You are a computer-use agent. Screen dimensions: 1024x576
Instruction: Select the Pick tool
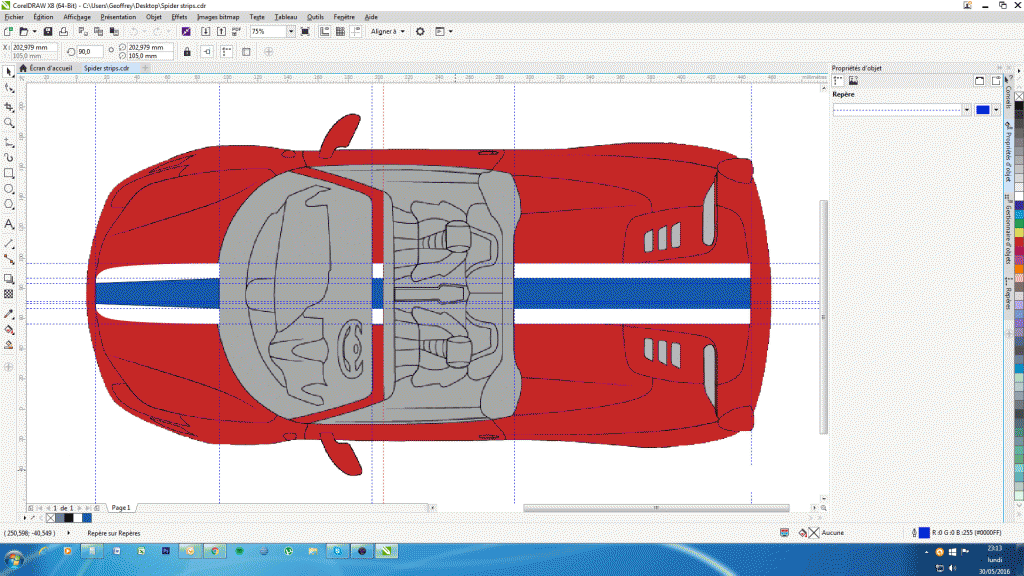pos(8,71)
